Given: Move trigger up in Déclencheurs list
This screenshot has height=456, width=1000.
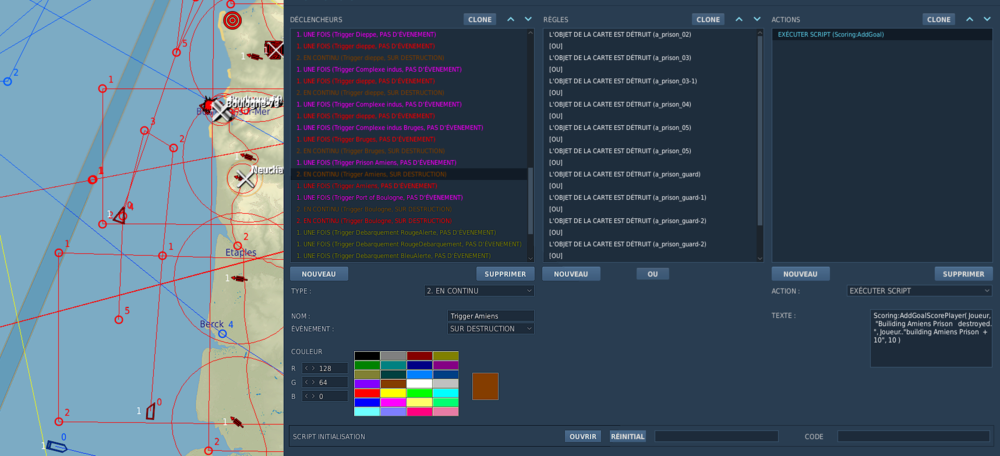Looking at the screenshot, I should pos(510,19).
